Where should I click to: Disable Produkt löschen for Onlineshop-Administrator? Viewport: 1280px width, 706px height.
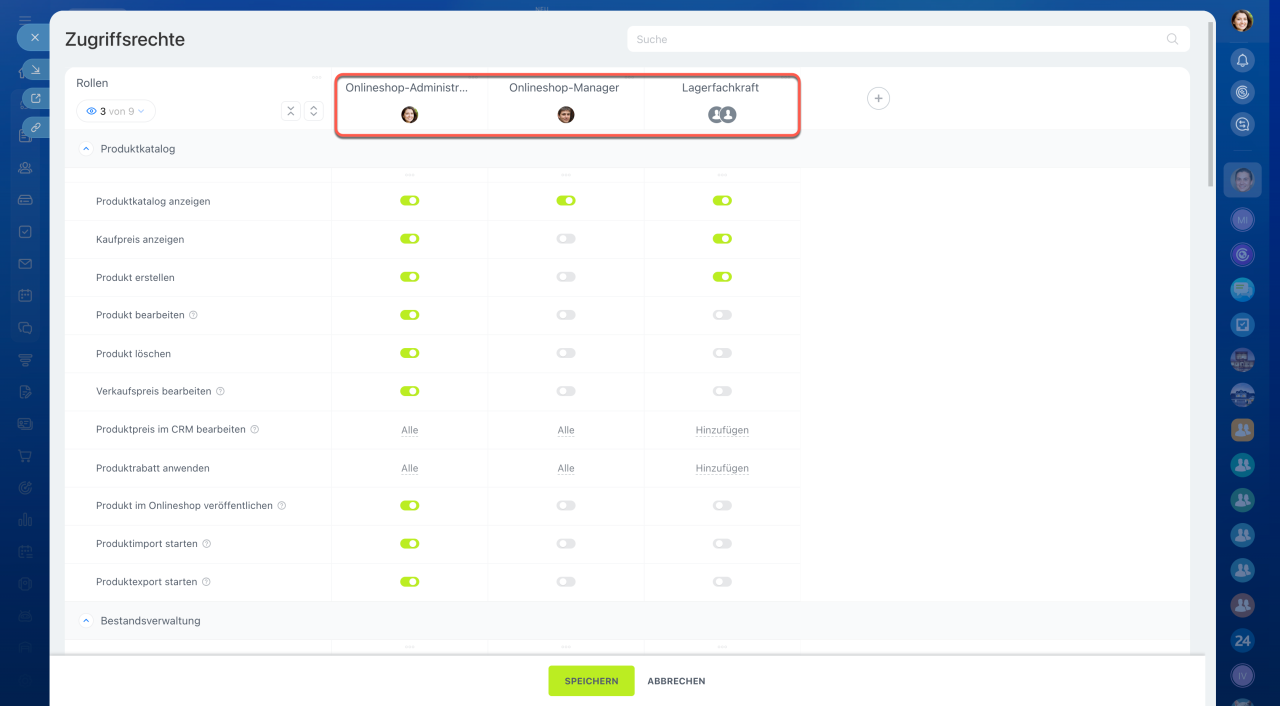click(x=410, y=353)
